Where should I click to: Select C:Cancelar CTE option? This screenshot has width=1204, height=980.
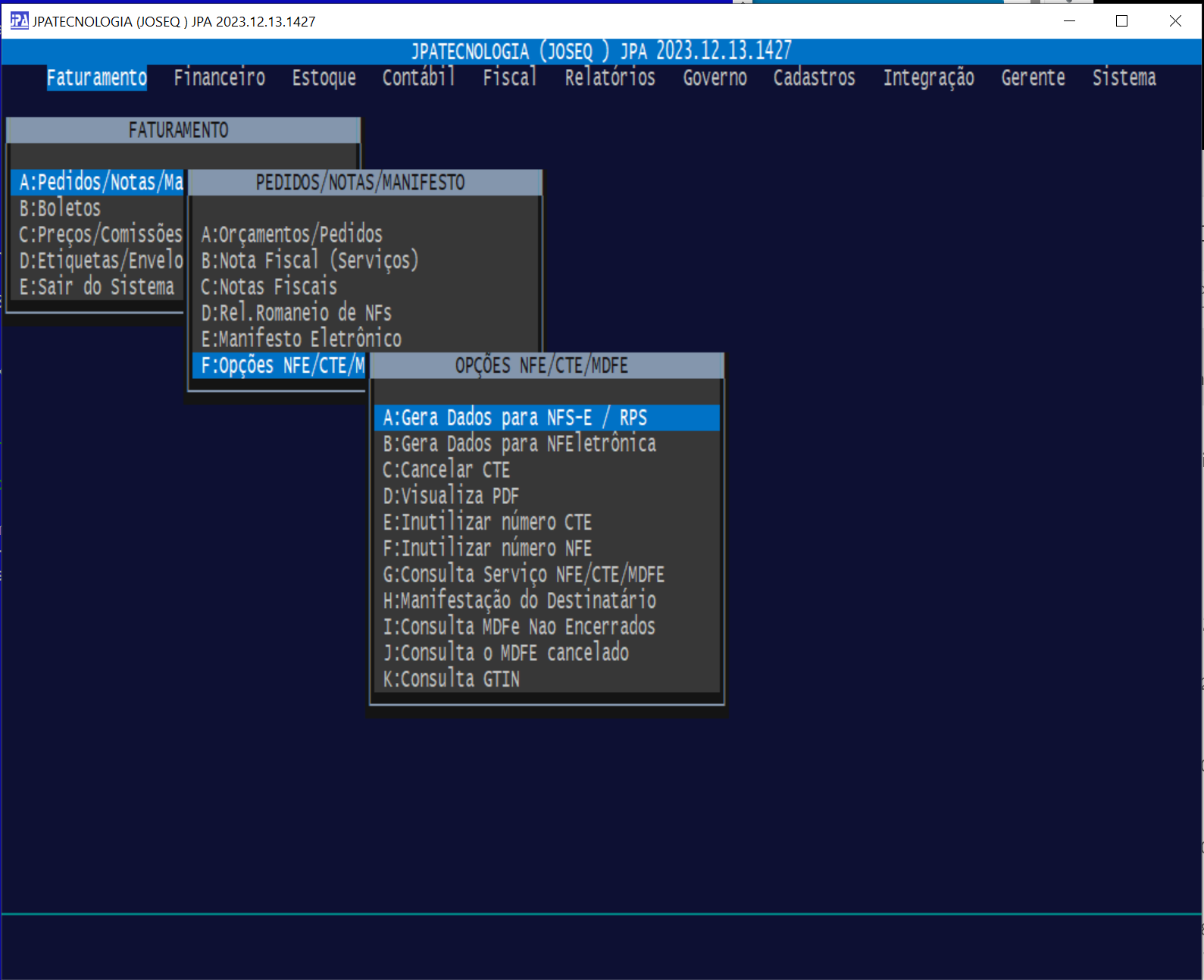446,471
